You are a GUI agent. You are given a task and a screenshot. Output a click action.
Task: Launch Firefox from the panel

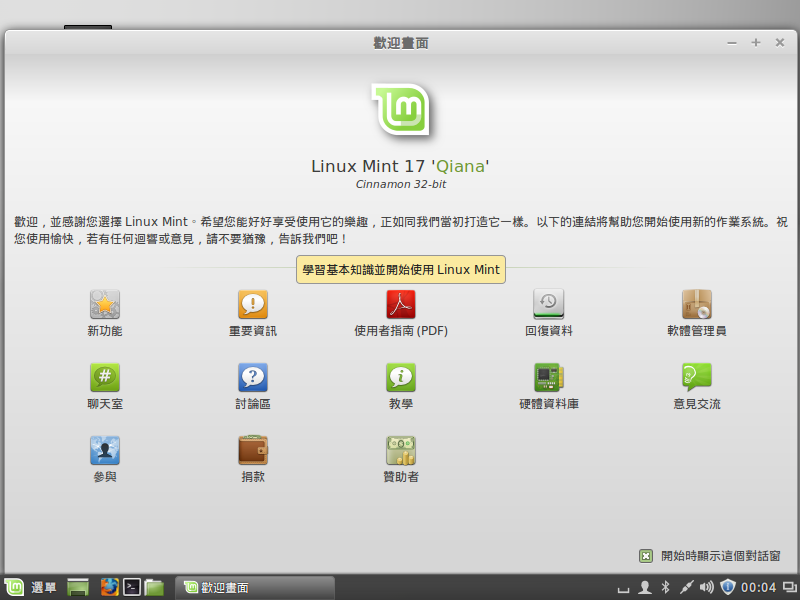[108, 587]
